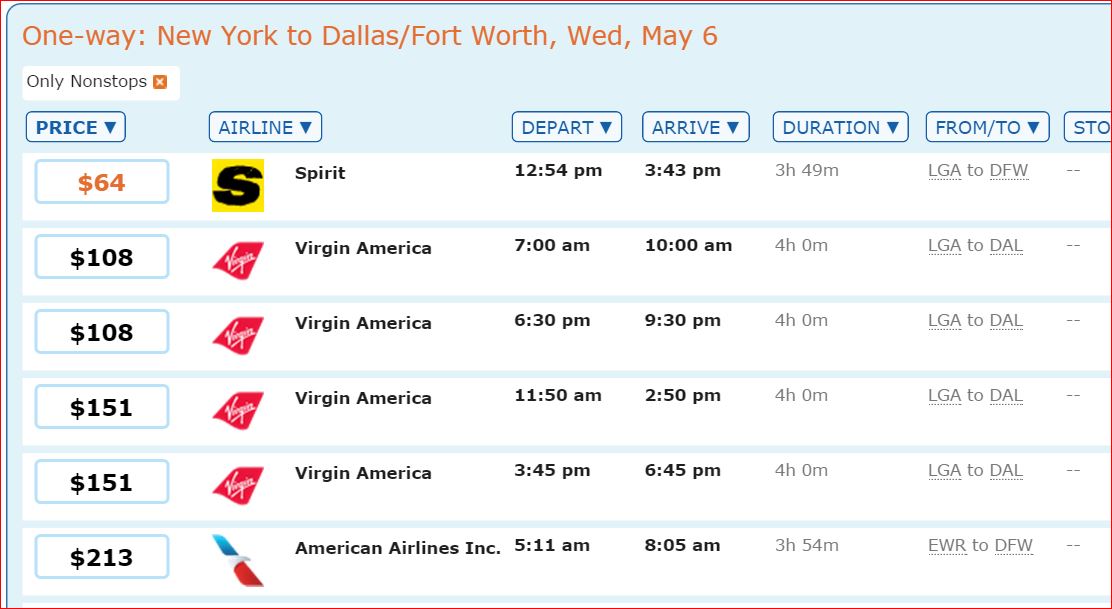Screen dimensions: 1112x609
Task: Click Virgin America logo on 7:00 am flight
Action: point(238,260)
